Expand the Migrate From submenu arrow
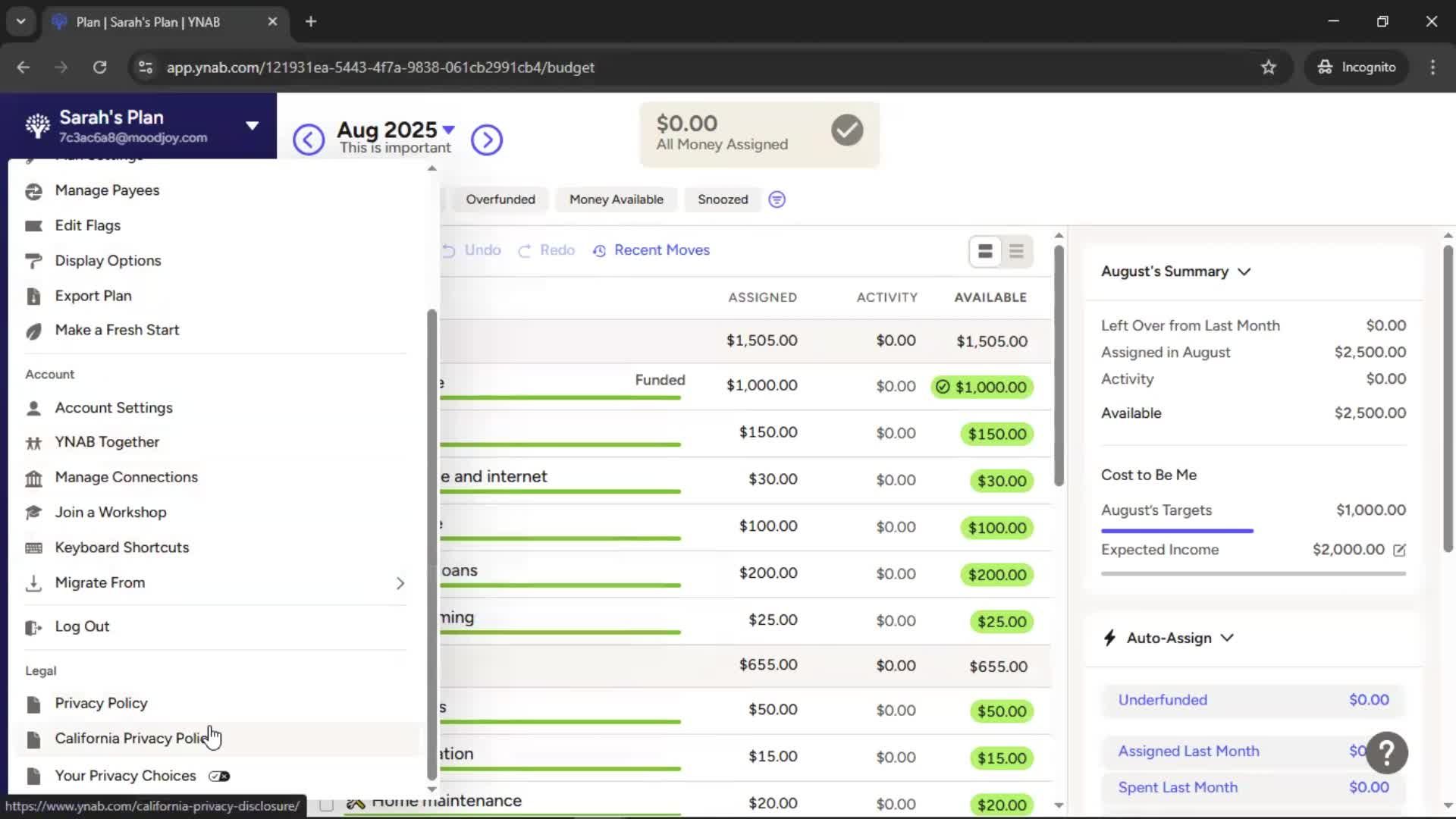Screen dimensions: 1456x819 point(400,583)
